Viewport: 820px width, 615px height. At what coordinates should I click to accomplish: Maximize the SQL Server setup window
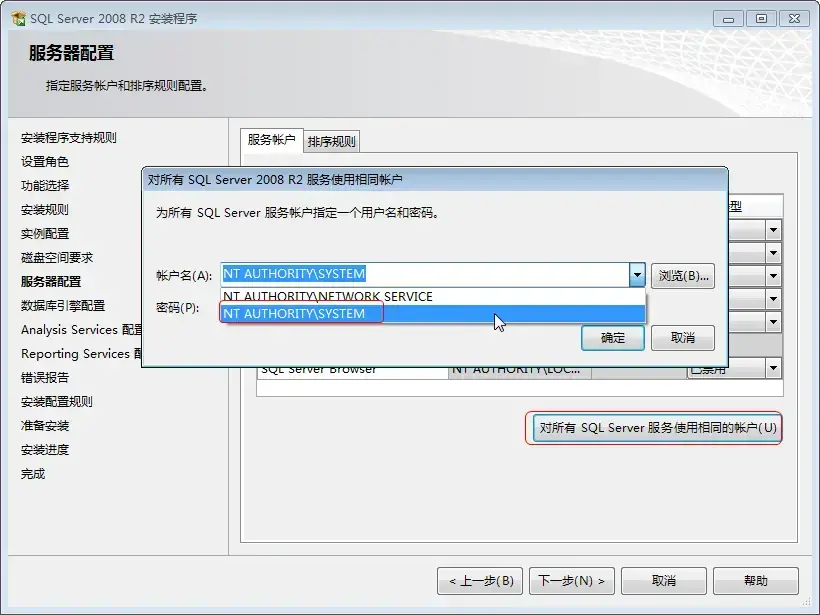click(761, 19)
